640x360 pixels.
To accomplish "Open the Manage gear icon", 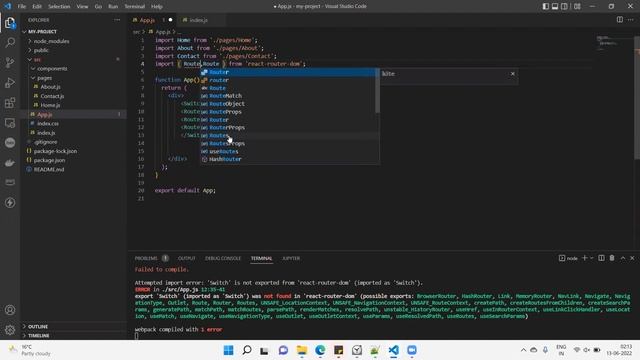I will [x=10, y=329].
